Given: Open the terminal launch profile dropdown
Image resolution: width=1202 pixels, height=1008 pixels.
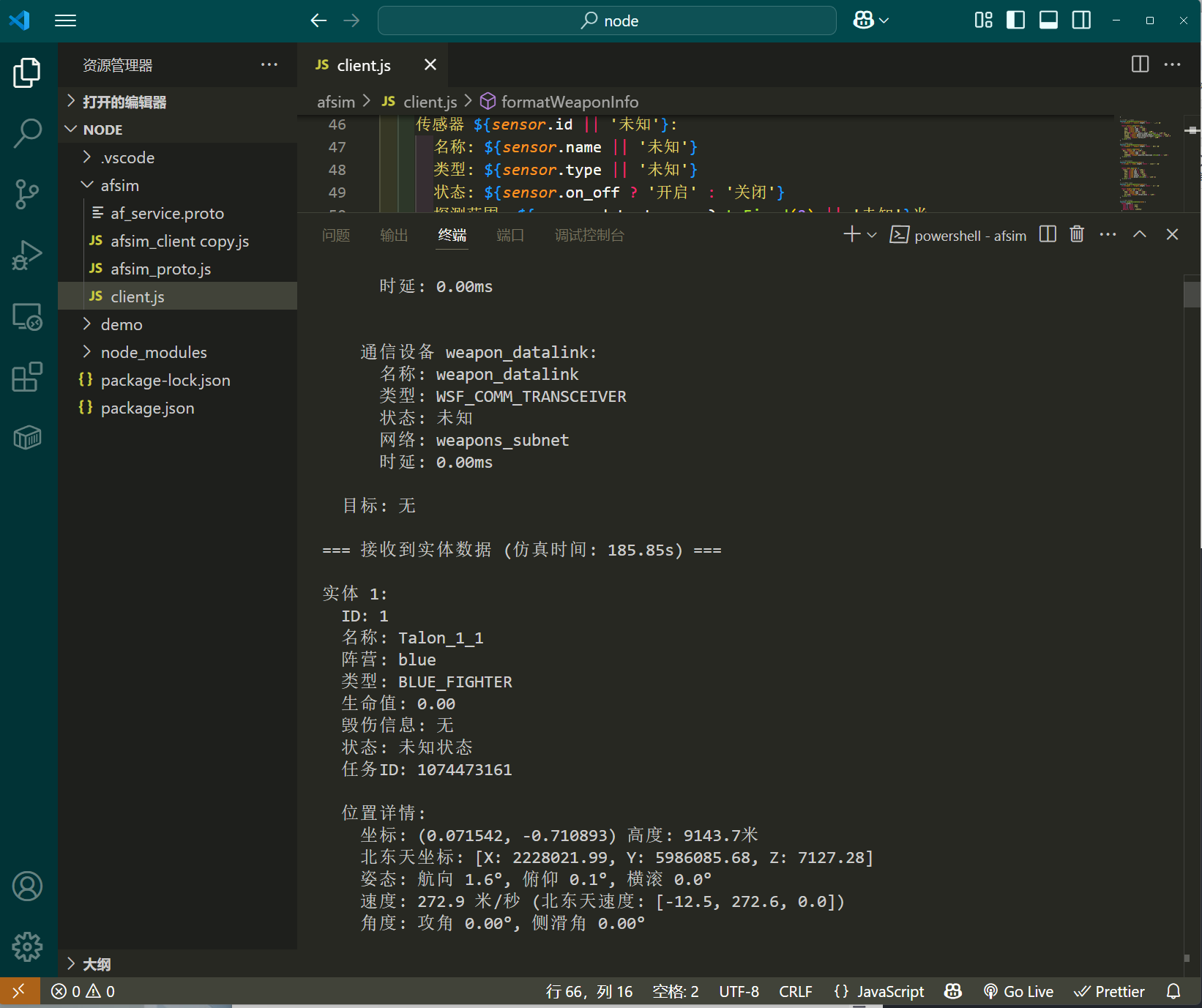Looking at the screenshot, I should 872,235.
